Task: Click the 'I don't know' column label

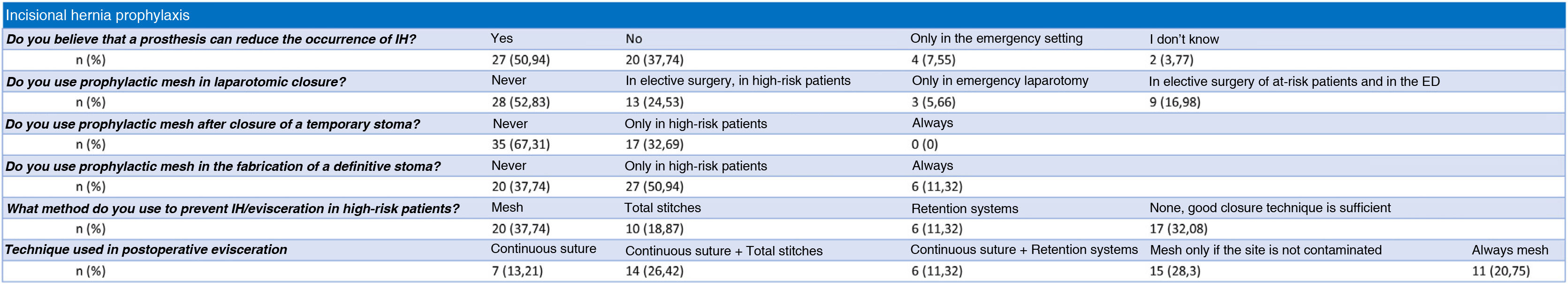Action: [1184, 39]
